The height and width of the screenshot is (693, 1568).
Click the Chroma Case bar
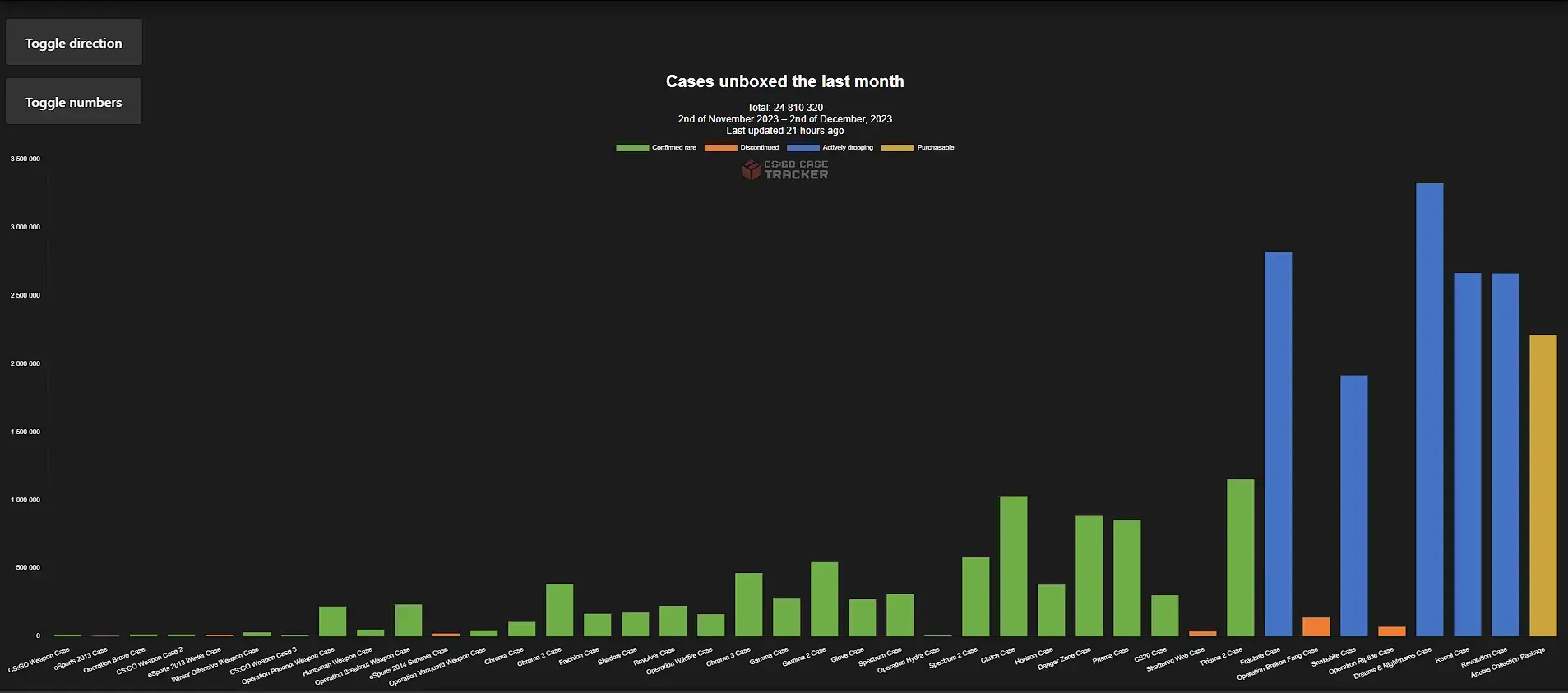point(521,629)
